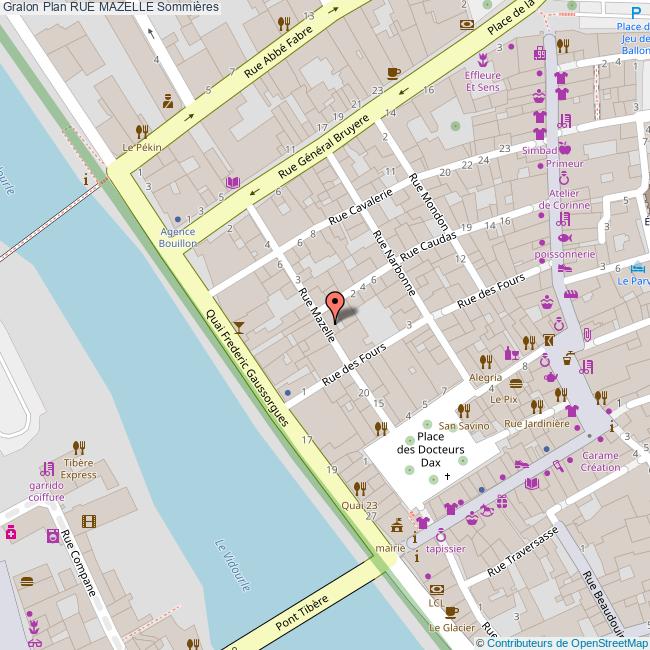
Task: Click the Le Parvis hotel bed icon
Action: pos(638,268)
